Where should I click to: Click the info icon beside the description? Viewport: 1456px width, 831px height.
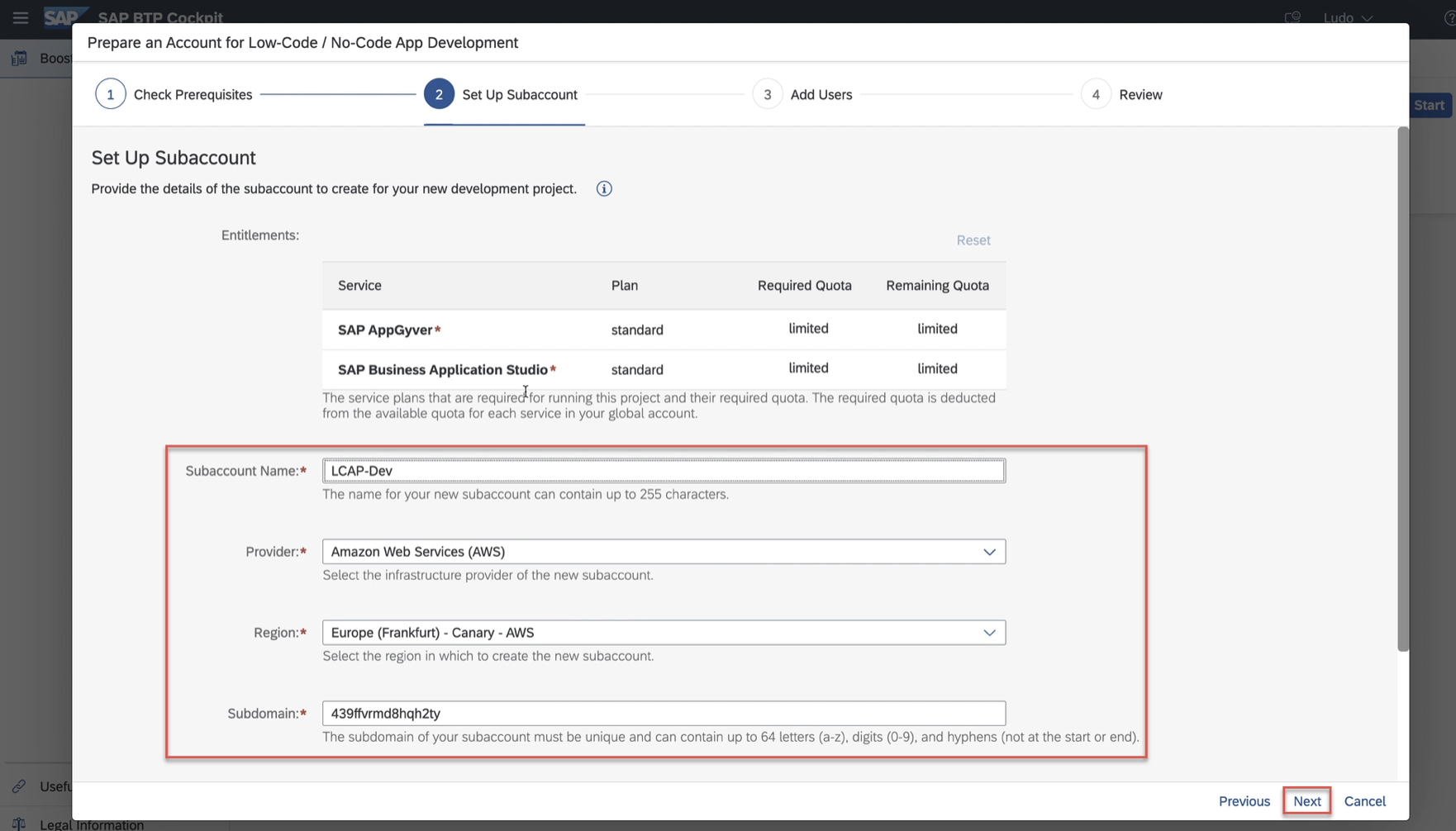604,189
